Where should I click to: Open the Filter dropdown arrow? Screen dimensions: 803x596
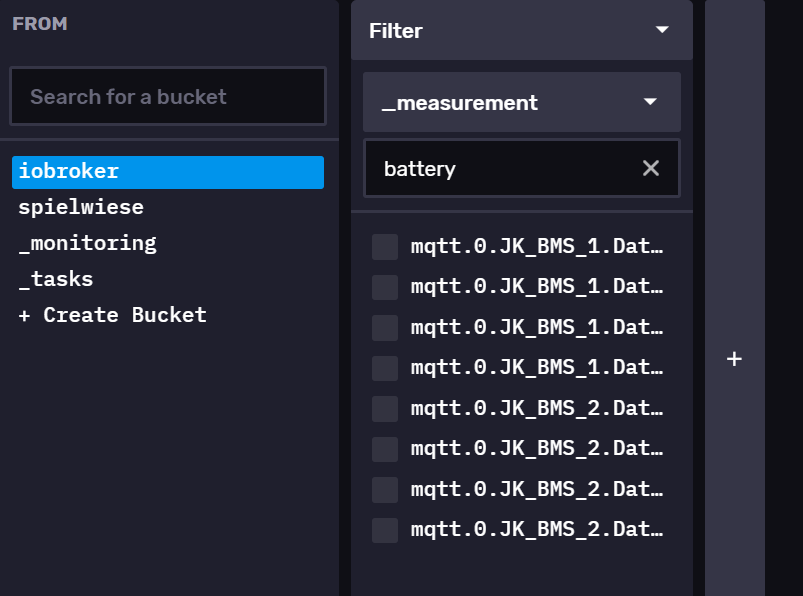coord(662,30)
